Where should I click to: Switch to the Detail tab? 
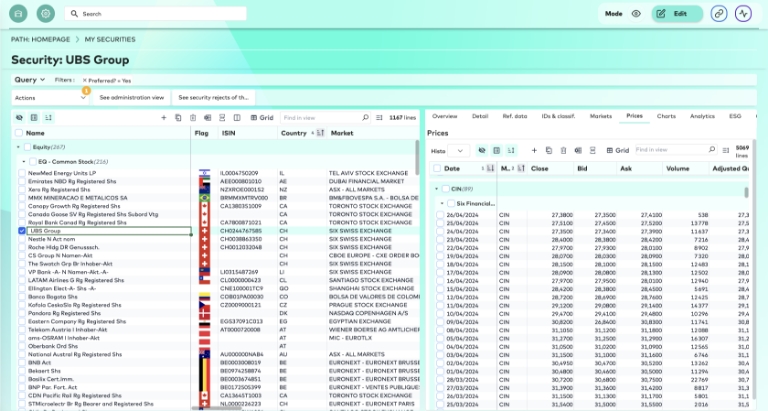click(x=480, y=116)
